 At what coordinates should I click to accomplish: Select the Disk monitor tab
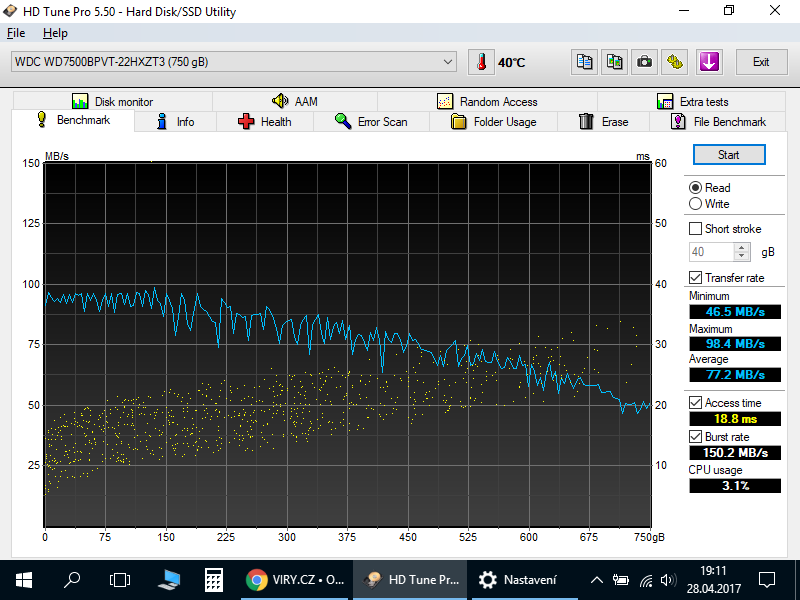click(112, 102)
